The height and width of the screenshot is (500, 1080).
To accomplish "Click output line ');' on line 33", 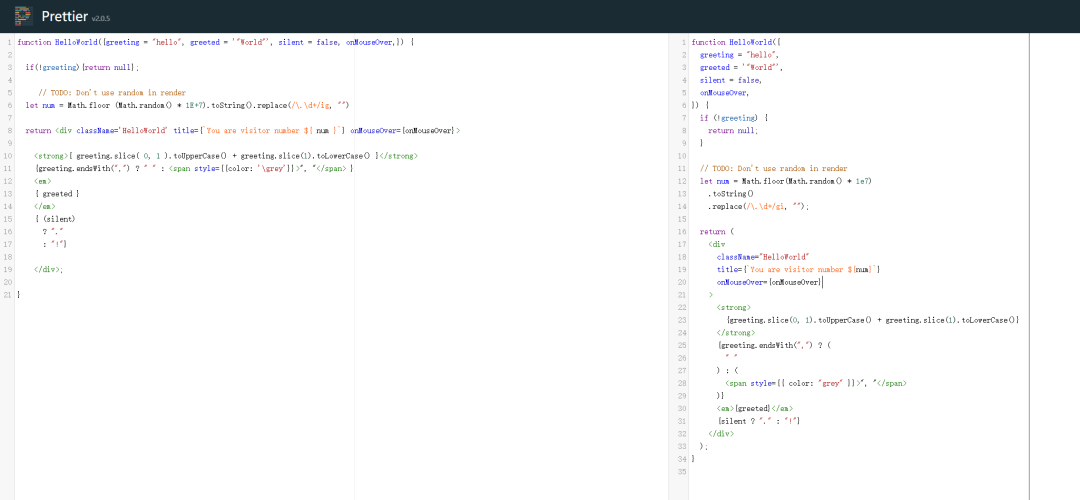I will coord(704,446).
